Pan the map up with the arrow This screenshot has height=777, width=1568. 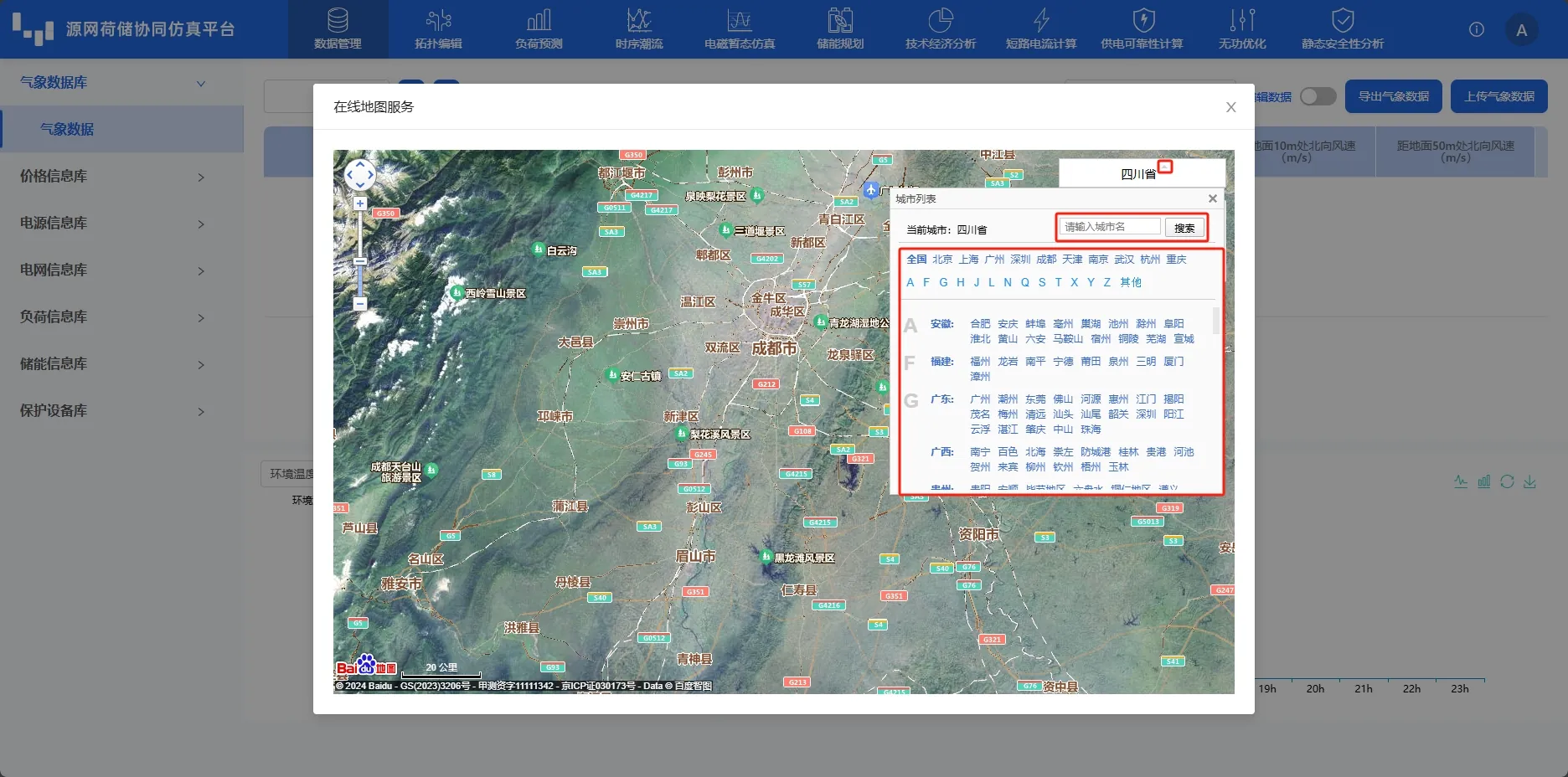click(x=360, y=165)
